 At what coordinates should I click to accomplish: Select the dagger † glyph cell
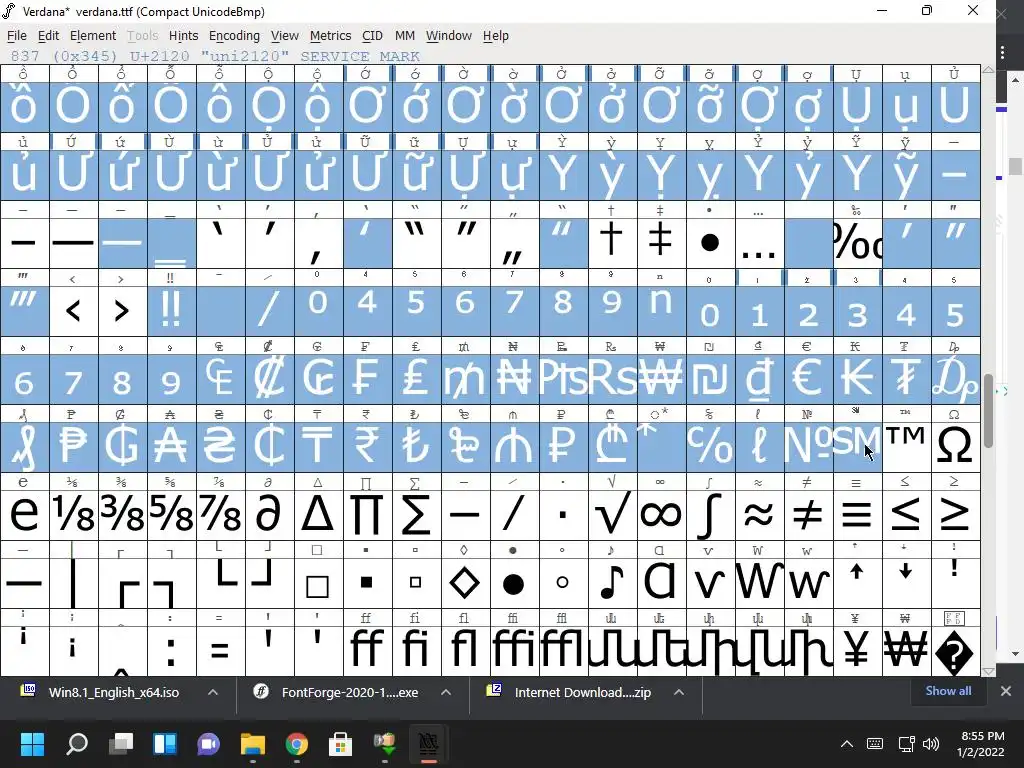coord(612,243)
